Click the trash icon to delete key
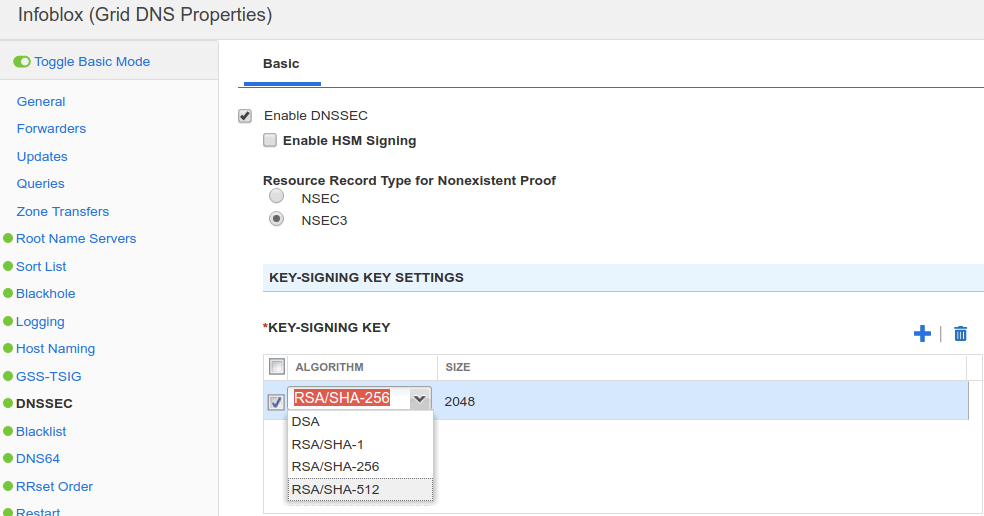The height and width of the screenshot is (516, 984). (960, 334)
